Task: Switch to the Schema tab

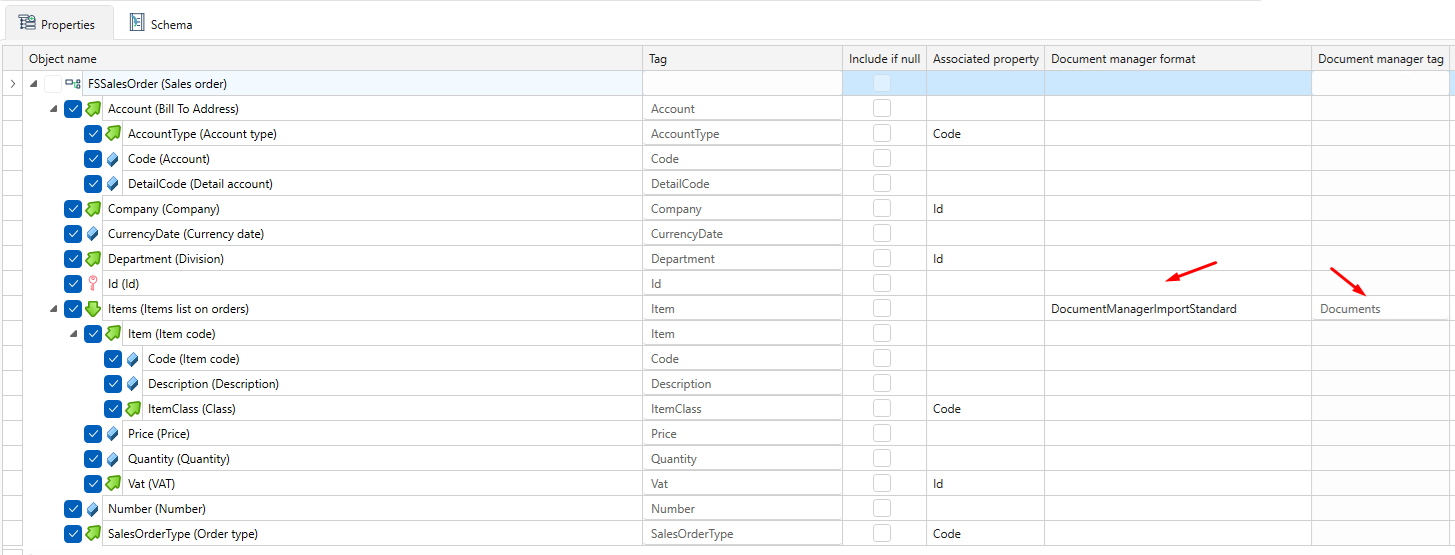Action: point(161,24)
